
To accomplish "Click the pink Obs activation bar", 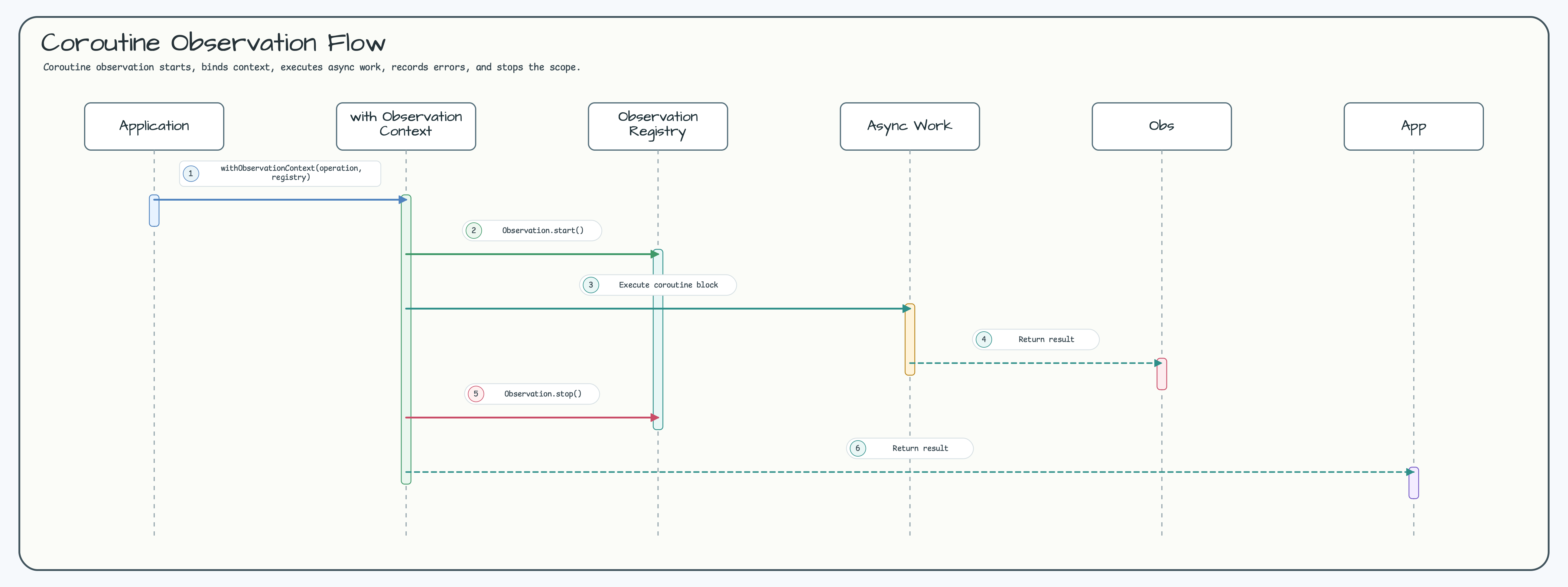I will coord(1162,374).
